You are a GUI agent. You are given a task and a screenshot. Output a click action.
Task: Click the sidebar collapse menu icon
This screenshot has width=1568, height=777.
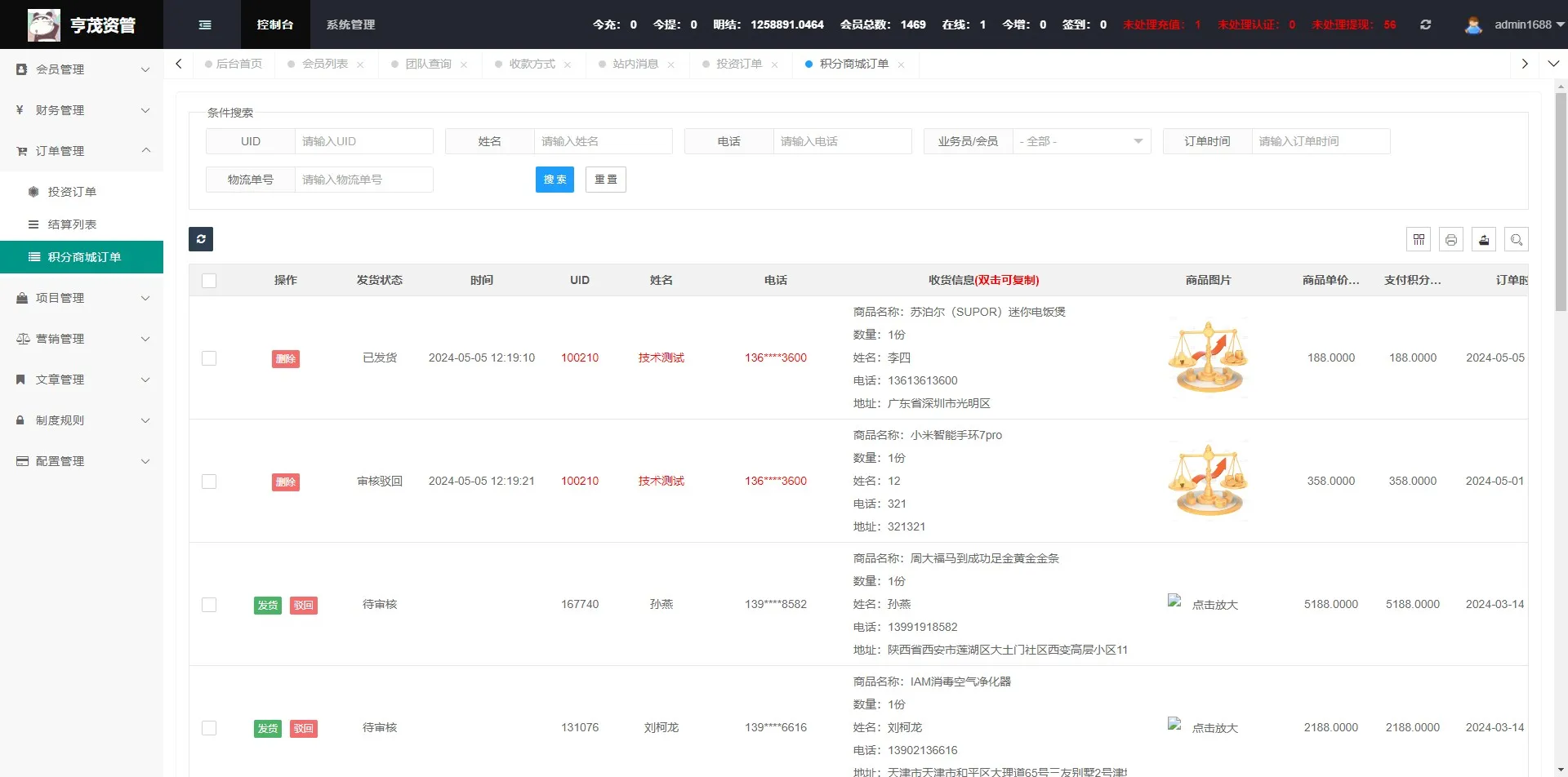tap(205, 24)
